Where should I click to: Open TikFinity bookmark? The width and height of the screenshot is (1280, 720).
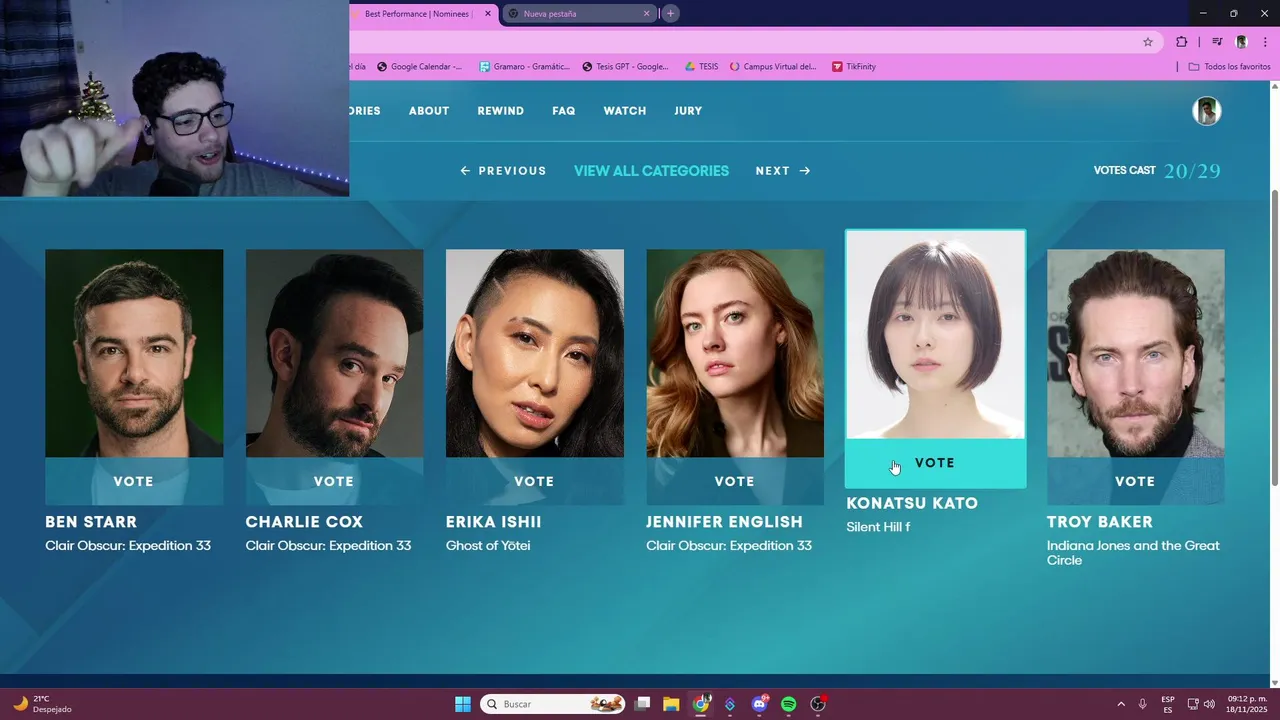point(854,67)
